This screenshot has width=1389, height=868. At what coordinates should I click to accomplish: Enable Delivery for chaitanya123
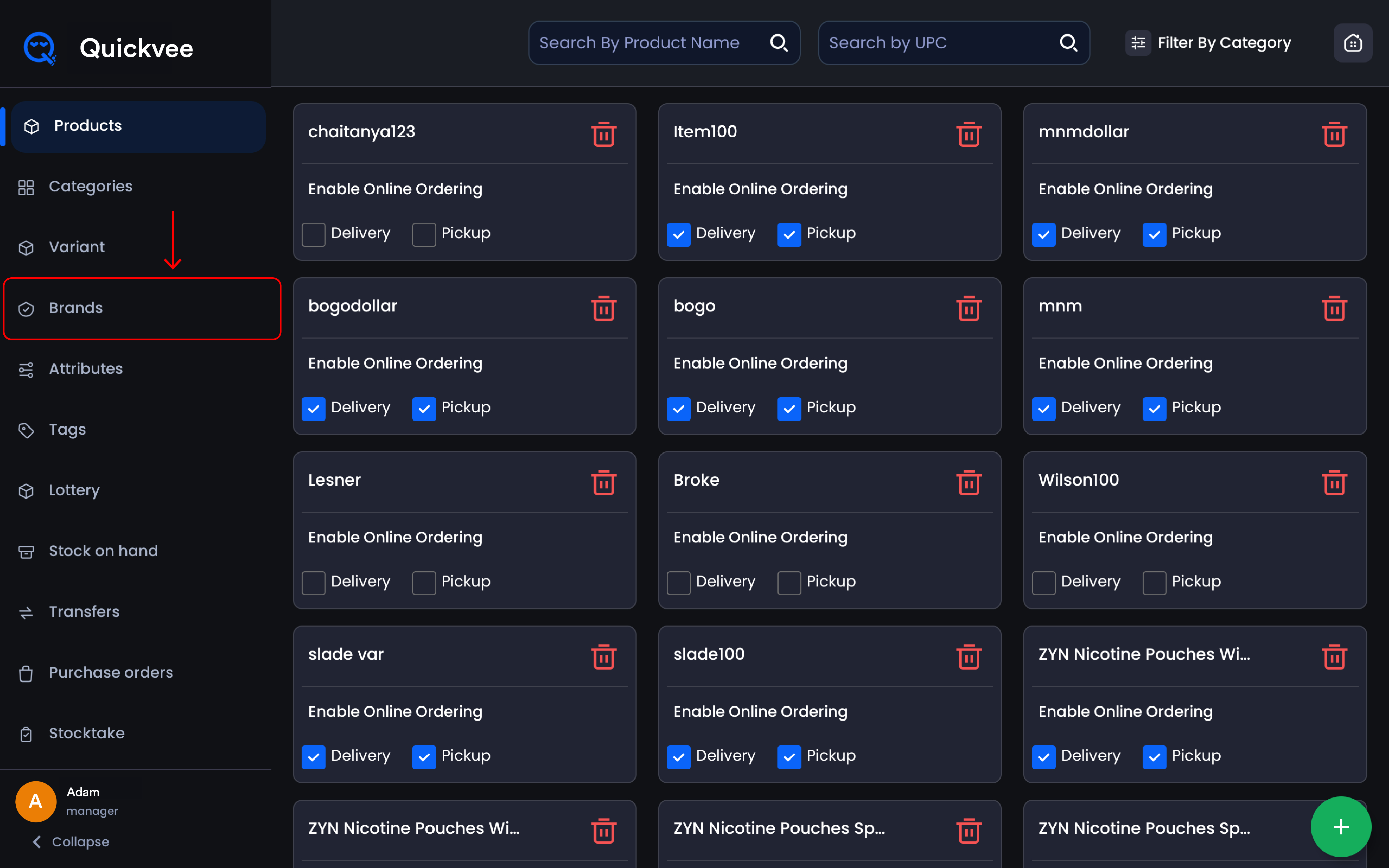[x=313, y=234]
